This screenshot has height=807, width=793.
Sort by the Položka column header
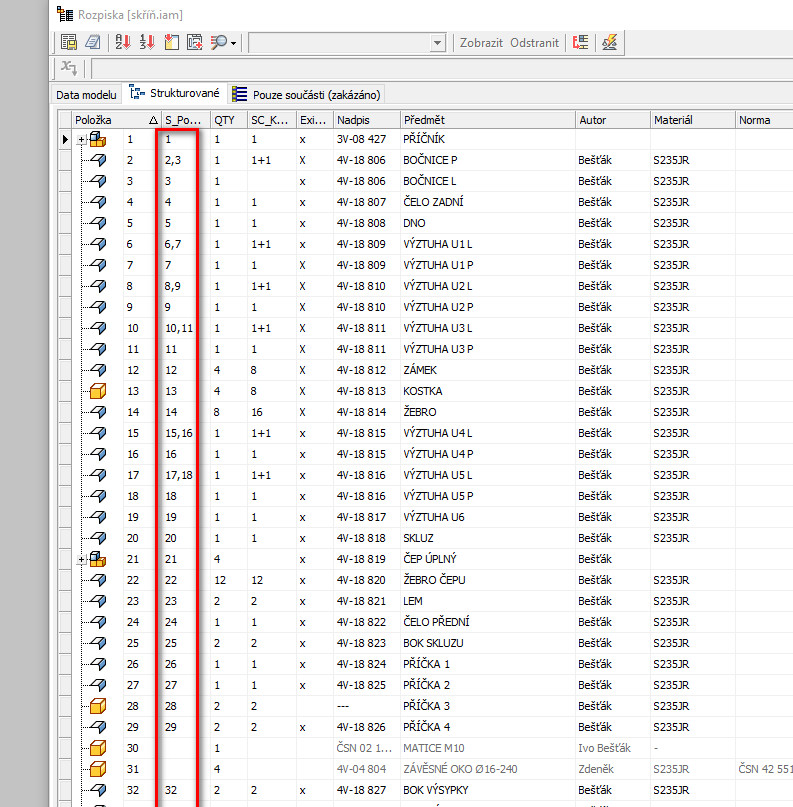pos(105,120)
